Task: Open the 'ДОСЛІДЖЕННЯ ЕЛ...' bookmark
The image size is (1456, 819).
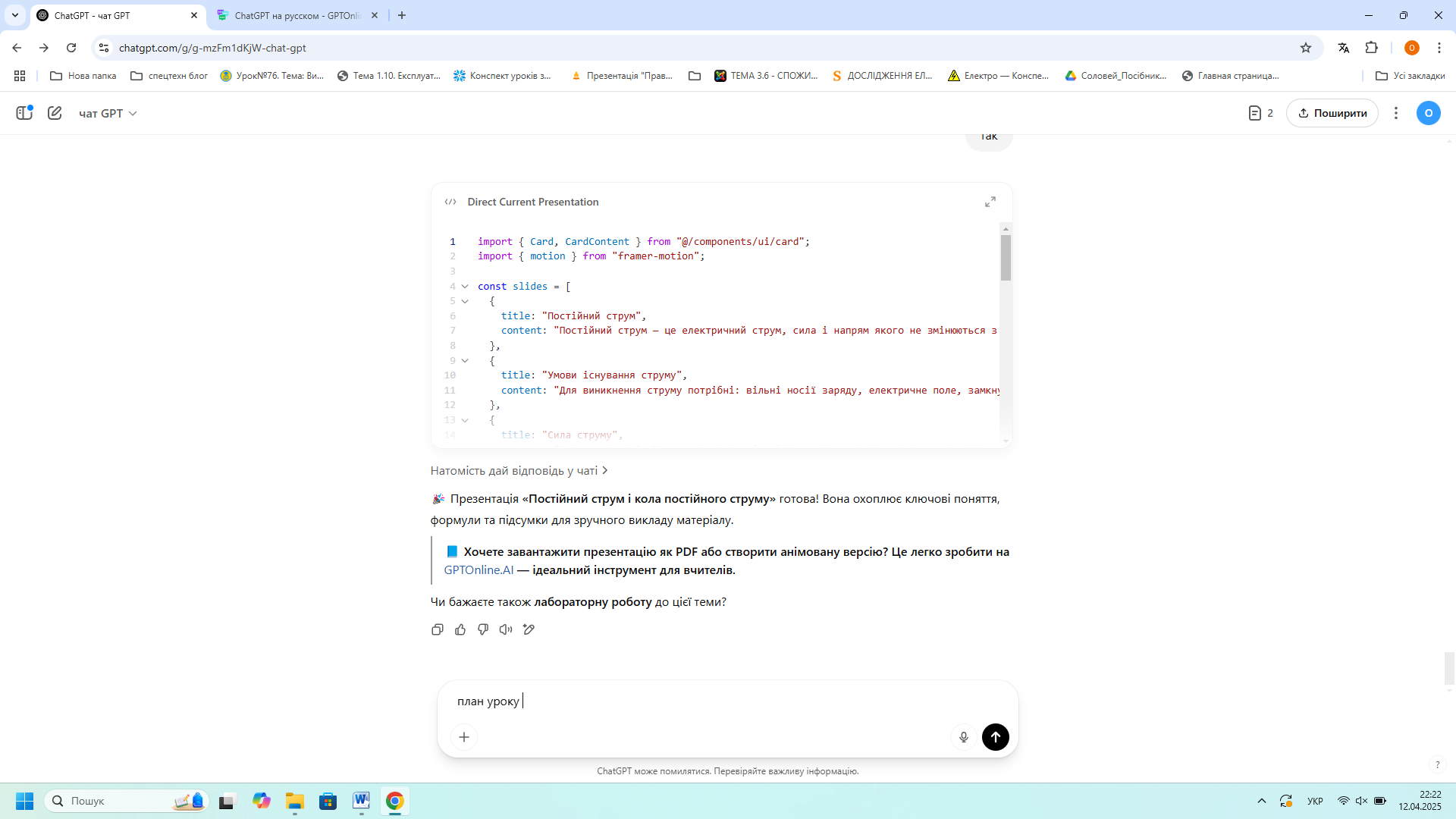Action: [883, 76]
